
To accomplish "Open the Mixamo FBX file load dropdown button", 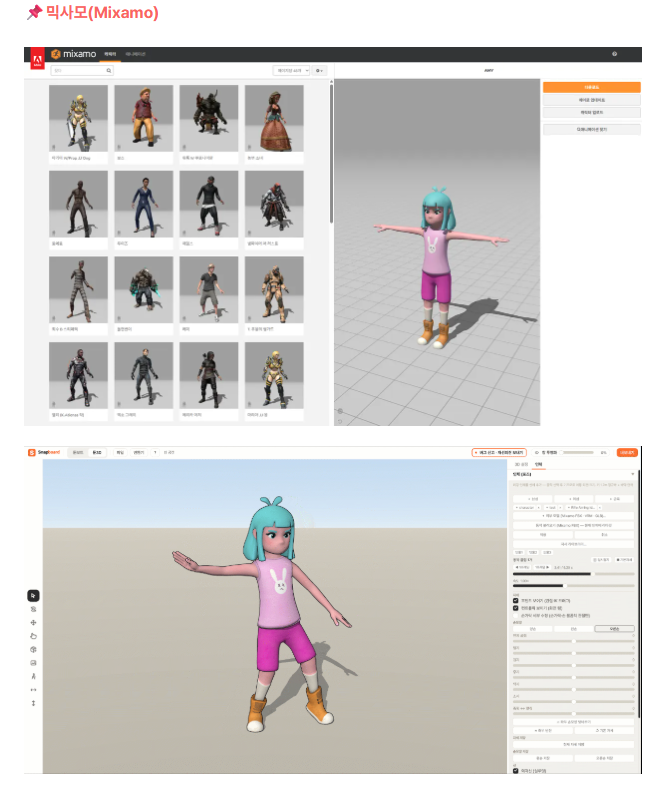I will click(573, 516).
